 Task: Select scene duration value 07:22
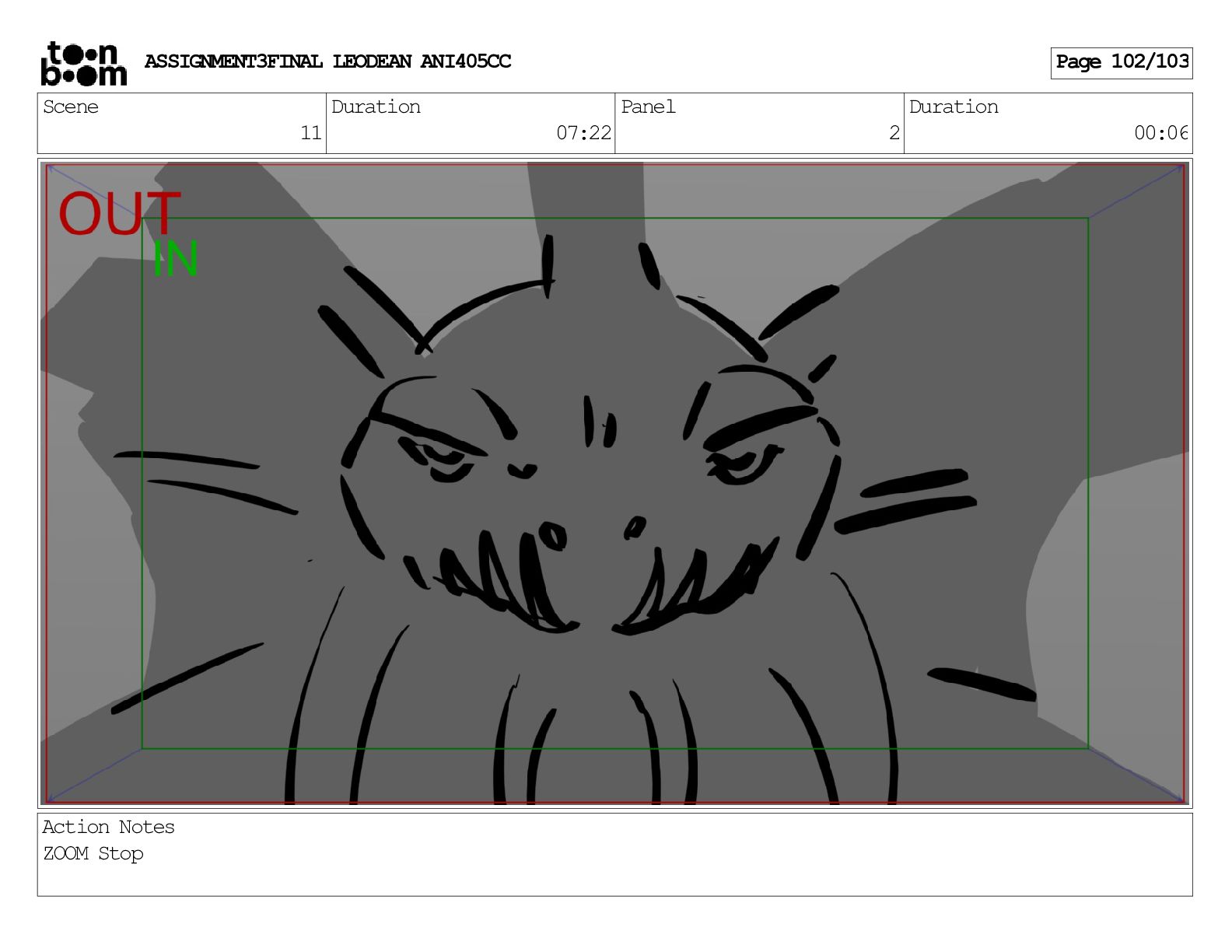(583, 133)
